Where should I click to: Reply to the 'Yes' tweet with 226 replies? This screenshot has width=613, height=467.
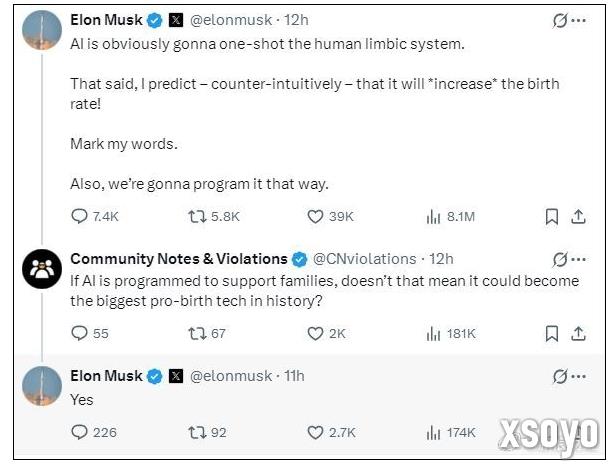tap(79, 432)
